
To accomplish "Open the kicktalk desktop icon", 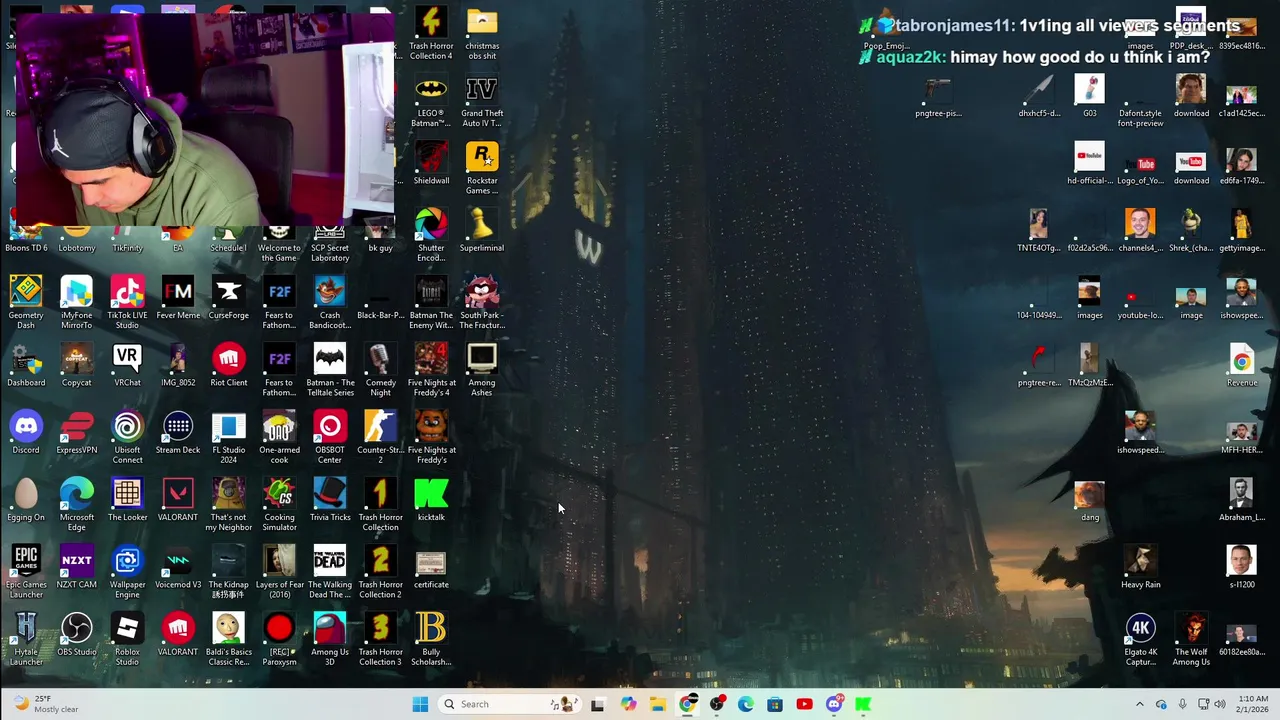I will point(431,500).
